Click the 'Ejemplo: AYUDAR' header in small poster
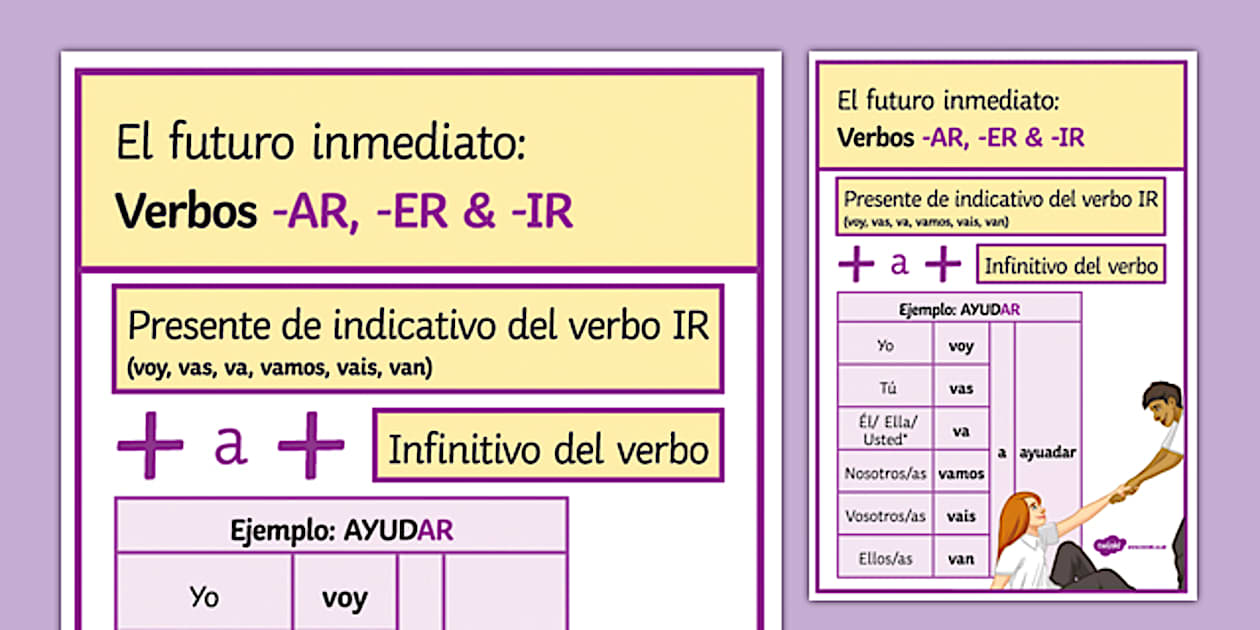Image resolution: width=1260 pixels, height=630 pixels. [x=958, y=309]
